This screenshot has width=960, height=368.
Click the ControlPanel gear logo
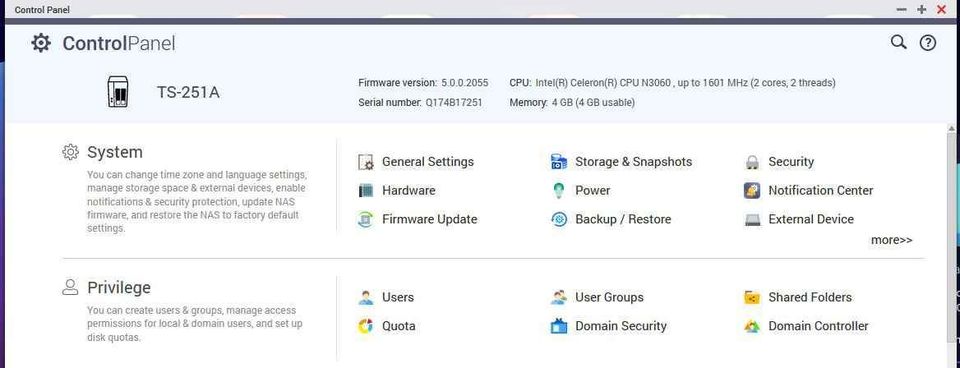point(41,43)
